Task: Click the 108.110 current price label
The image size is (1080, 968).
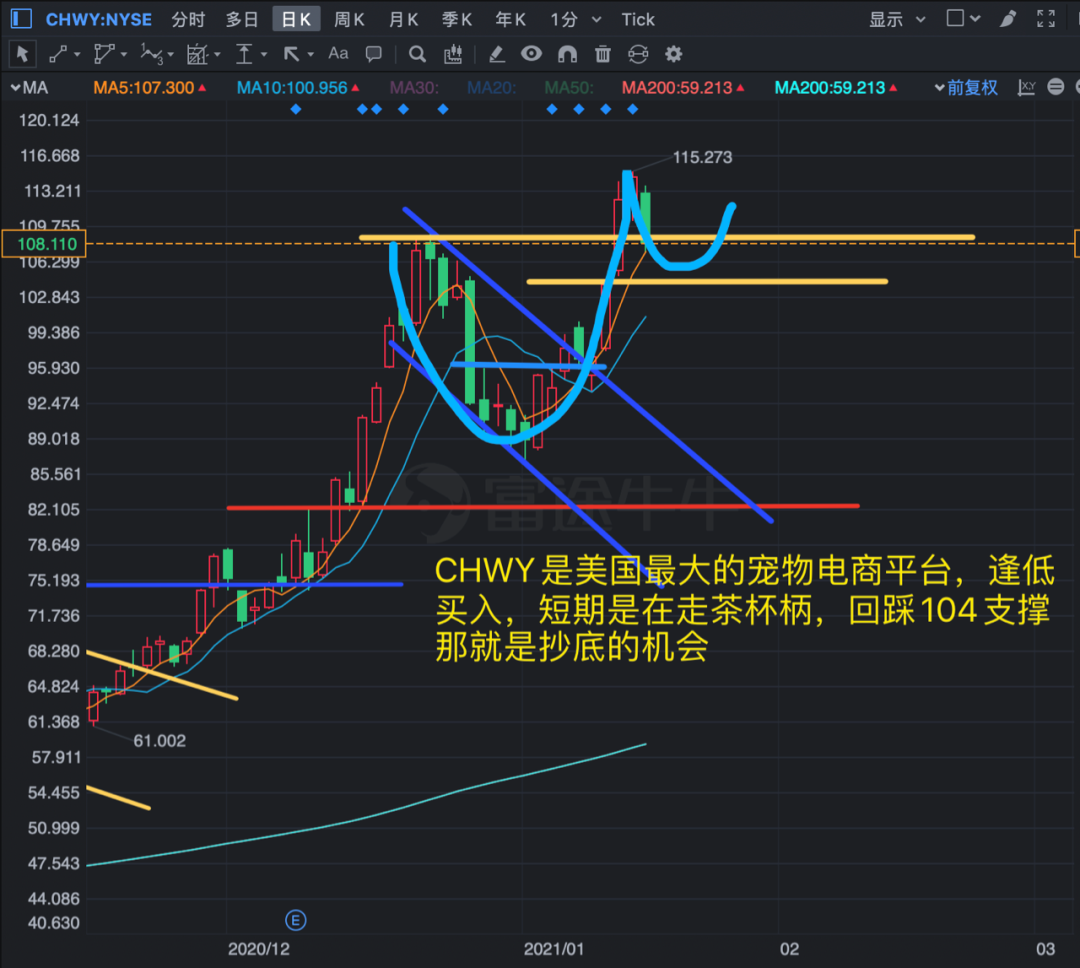Action: [x=44, y=244]
